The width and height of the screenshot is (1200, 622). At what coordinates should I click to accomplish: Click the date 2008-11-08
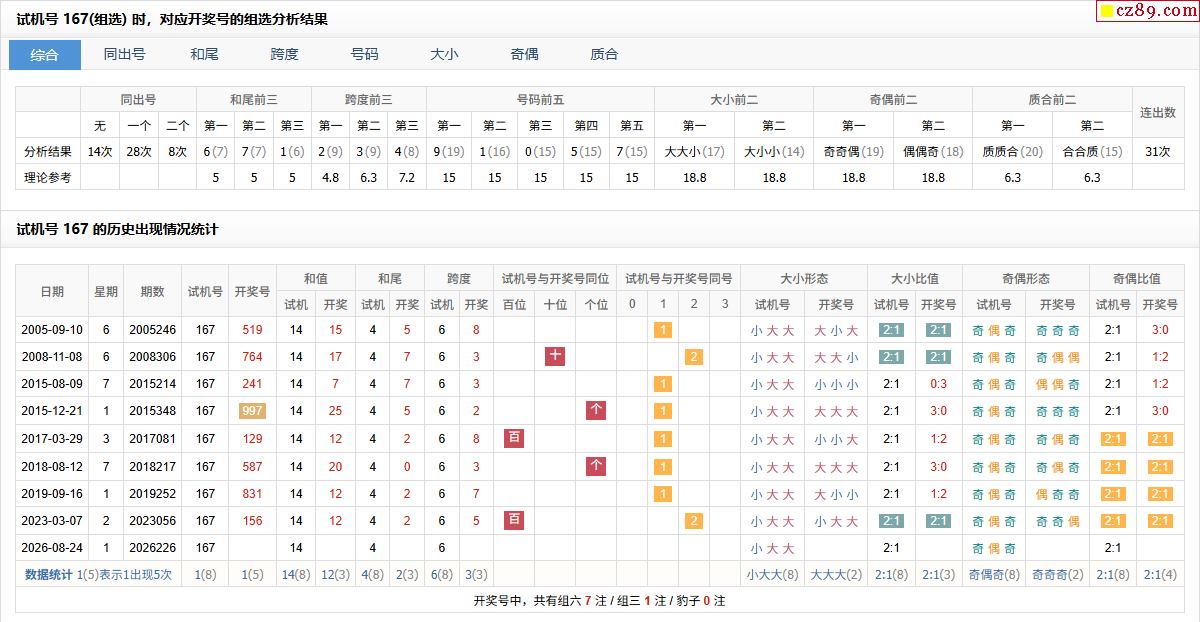point(52,357)
